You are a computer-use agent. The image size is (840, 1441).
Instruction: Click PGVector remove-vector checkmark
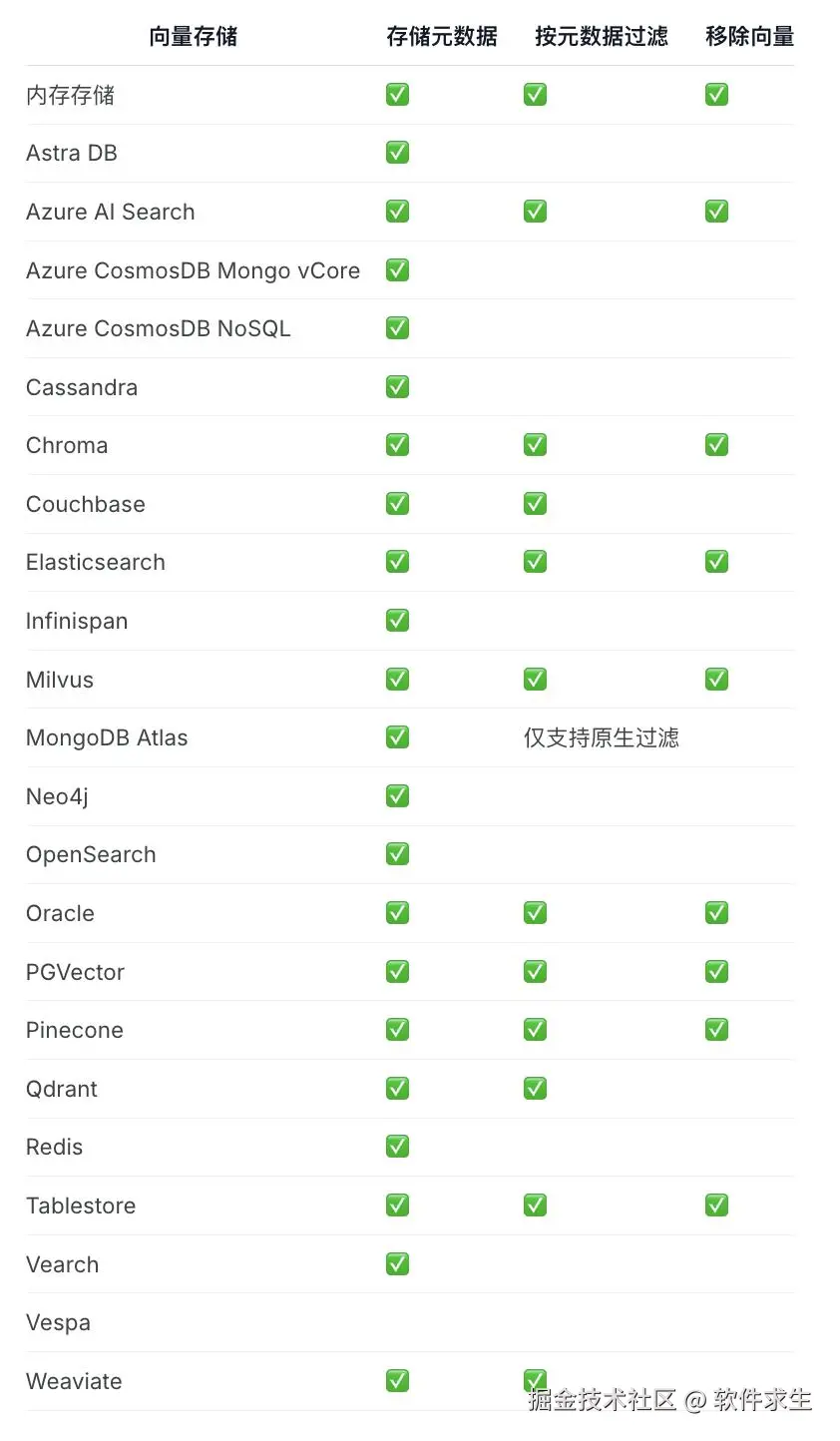(716, 971)
